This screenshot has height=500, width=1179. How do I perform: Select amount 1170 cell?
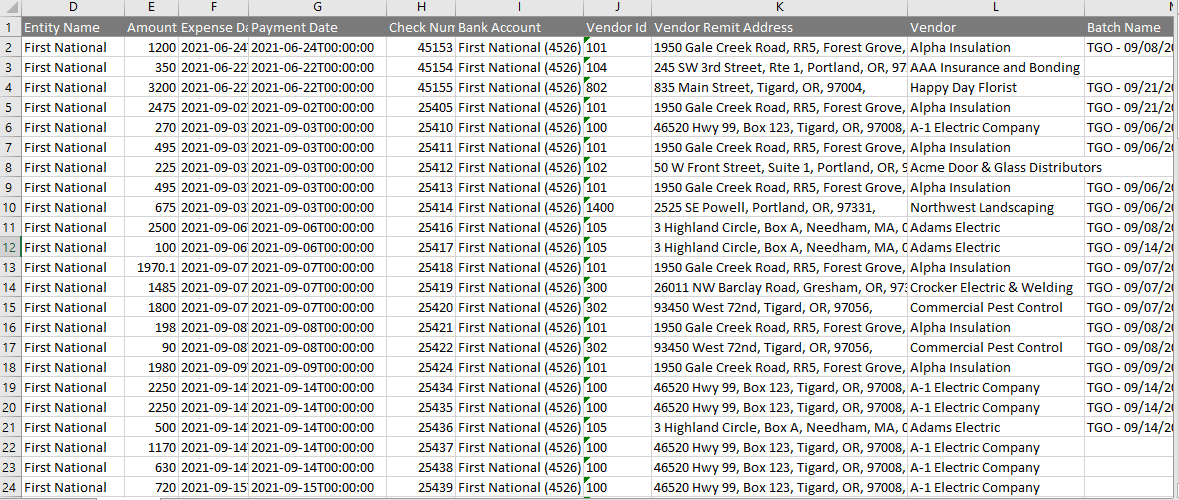tap(152, 447)
